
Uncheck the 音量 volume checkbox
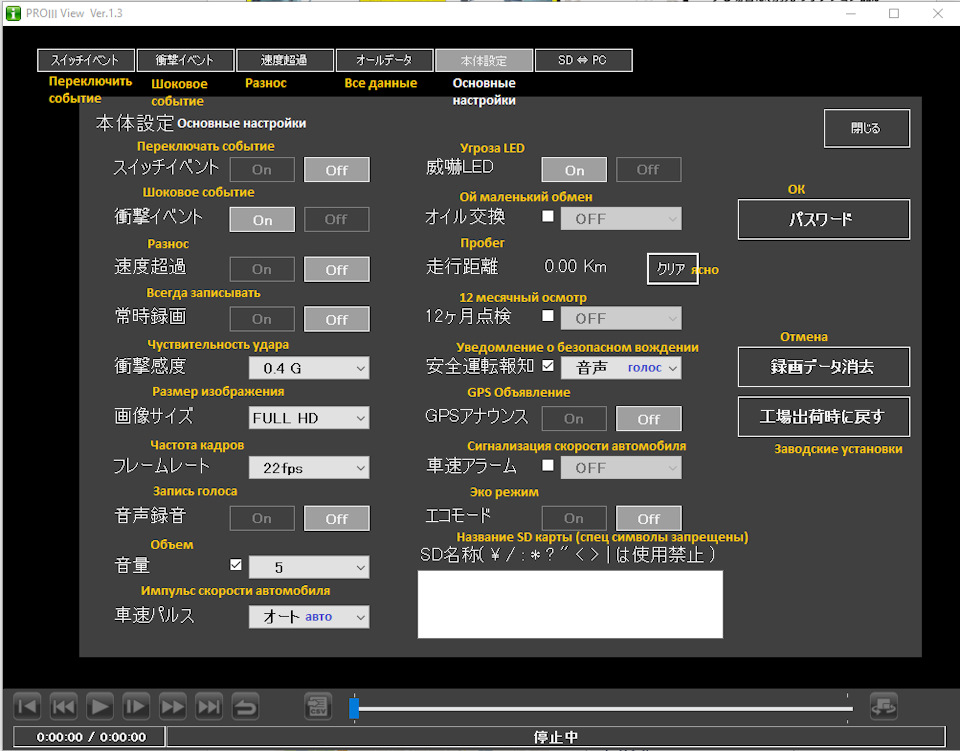[236, 564]
